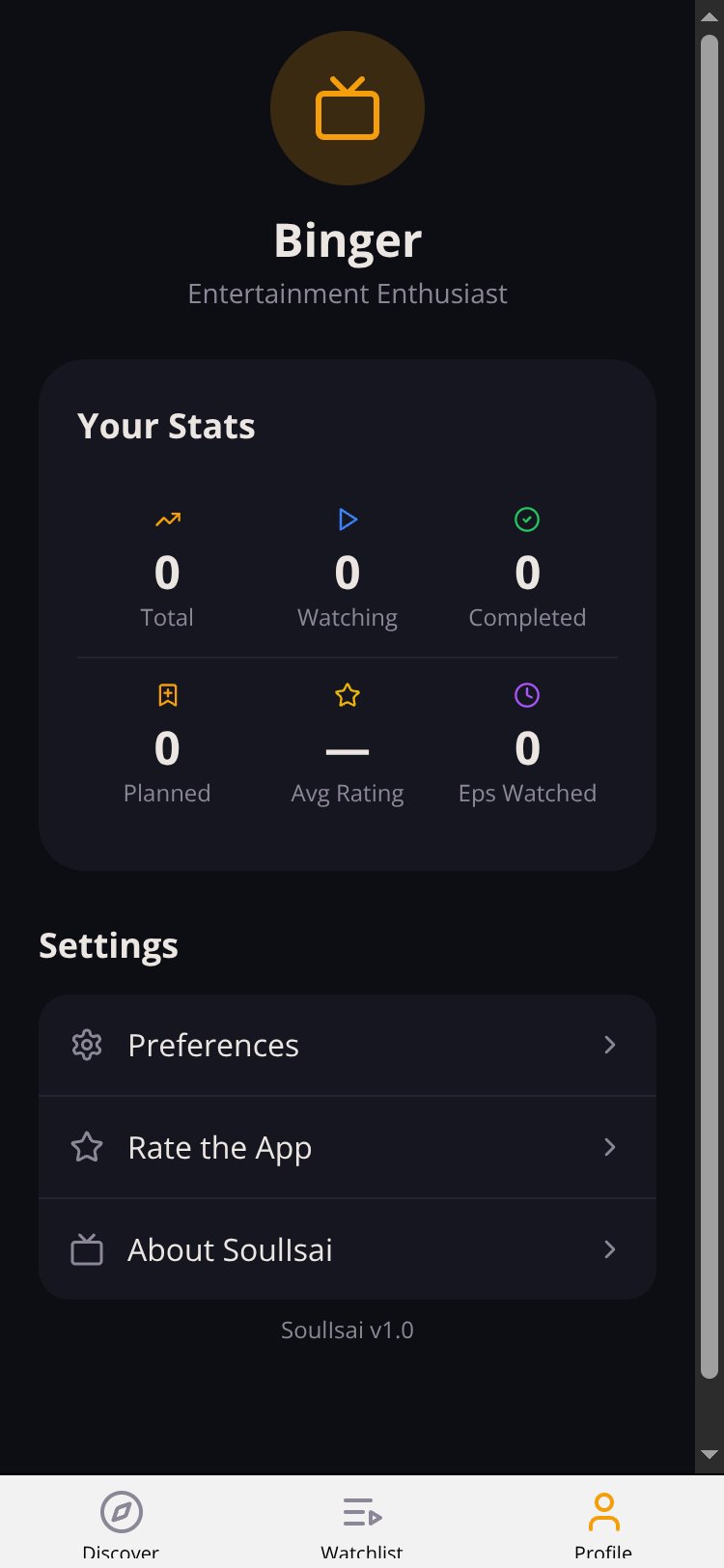Click the purple clock icon above Eps Watched
The width and height of the screenshot is (724, 1568).
coord(527,695)
